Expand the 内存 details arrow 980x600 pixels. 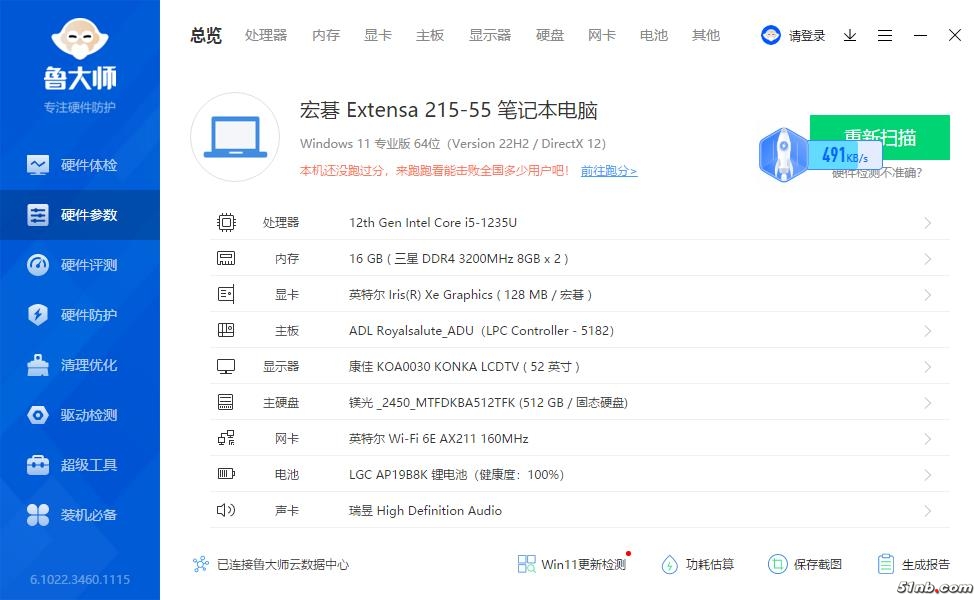pos(927,259)
